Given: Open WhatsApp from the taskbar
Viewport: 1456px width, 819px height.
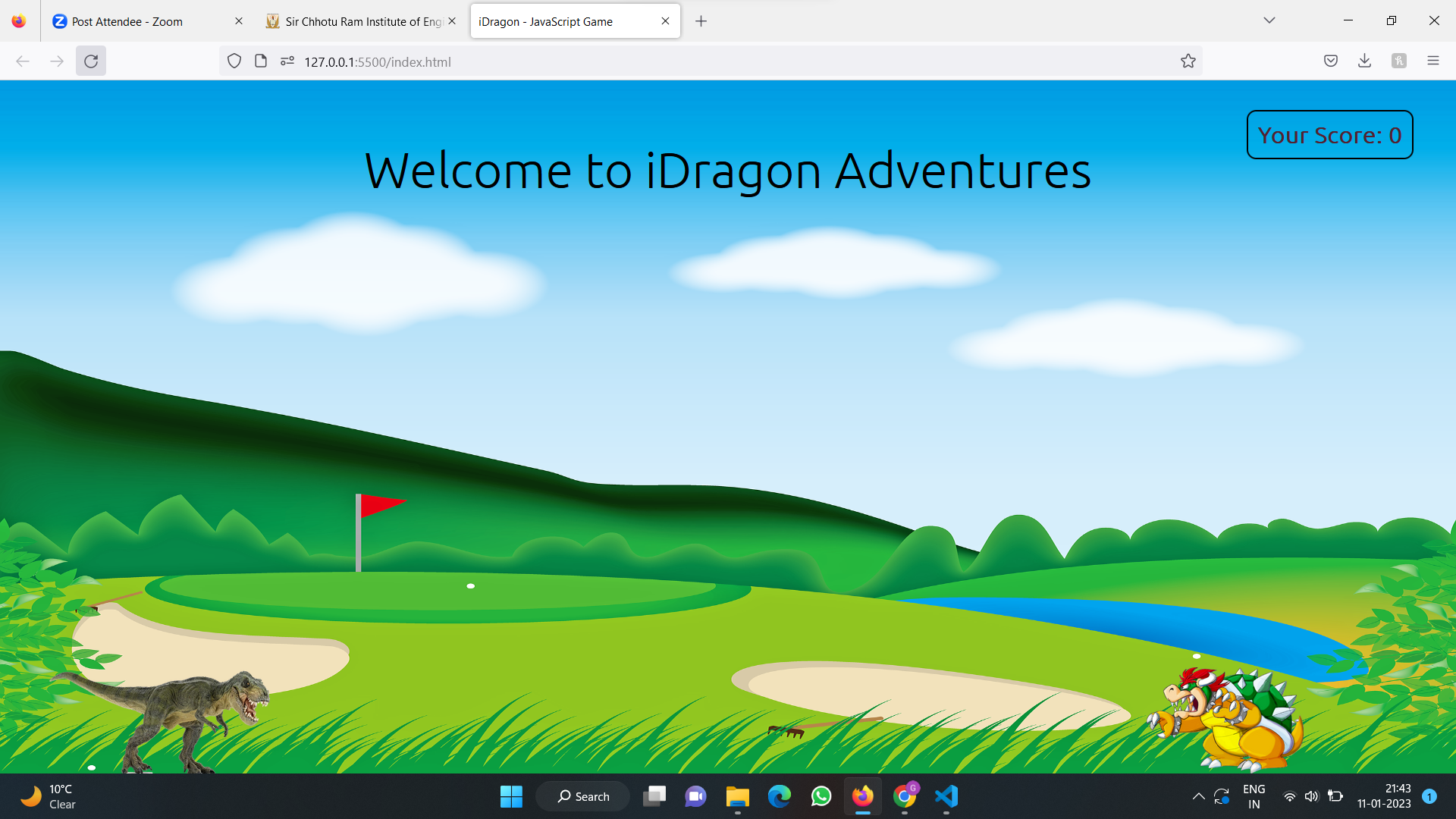Looking at the screenshot, I should (821, 796).
